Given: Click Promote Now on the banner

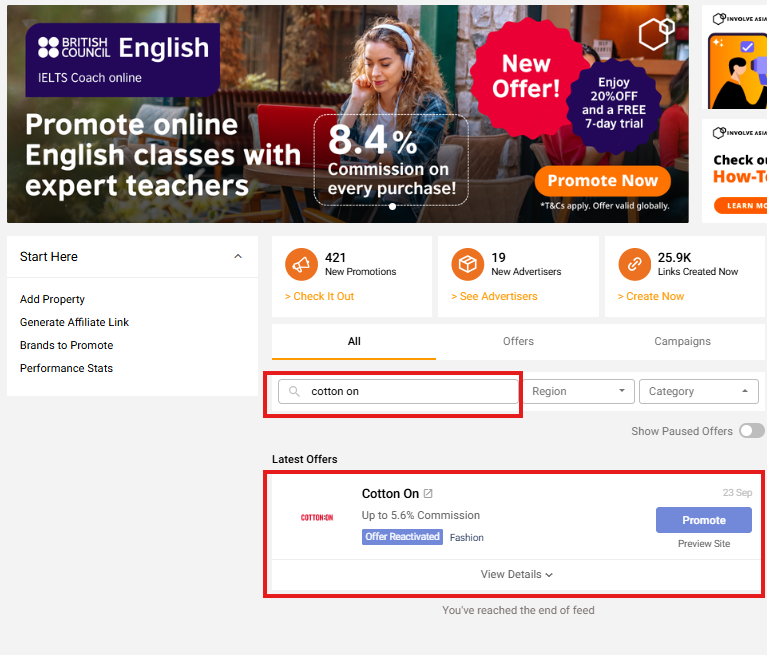Looking at the screenshot, I should [603, 181].
